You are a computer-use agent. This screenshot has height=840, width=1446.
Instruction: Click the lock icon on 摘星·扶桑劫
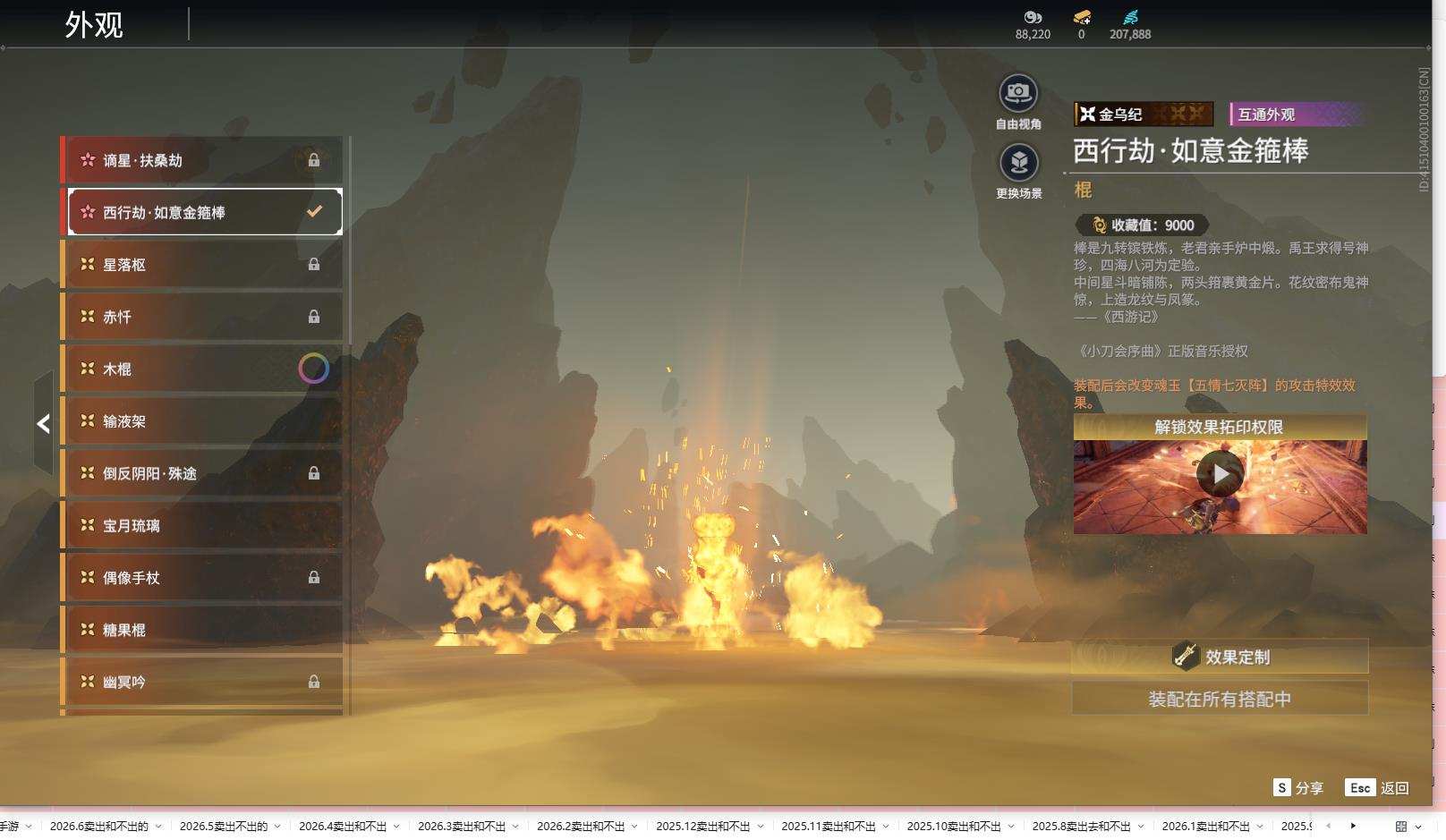pyautogui.click(x=314, y=160)
